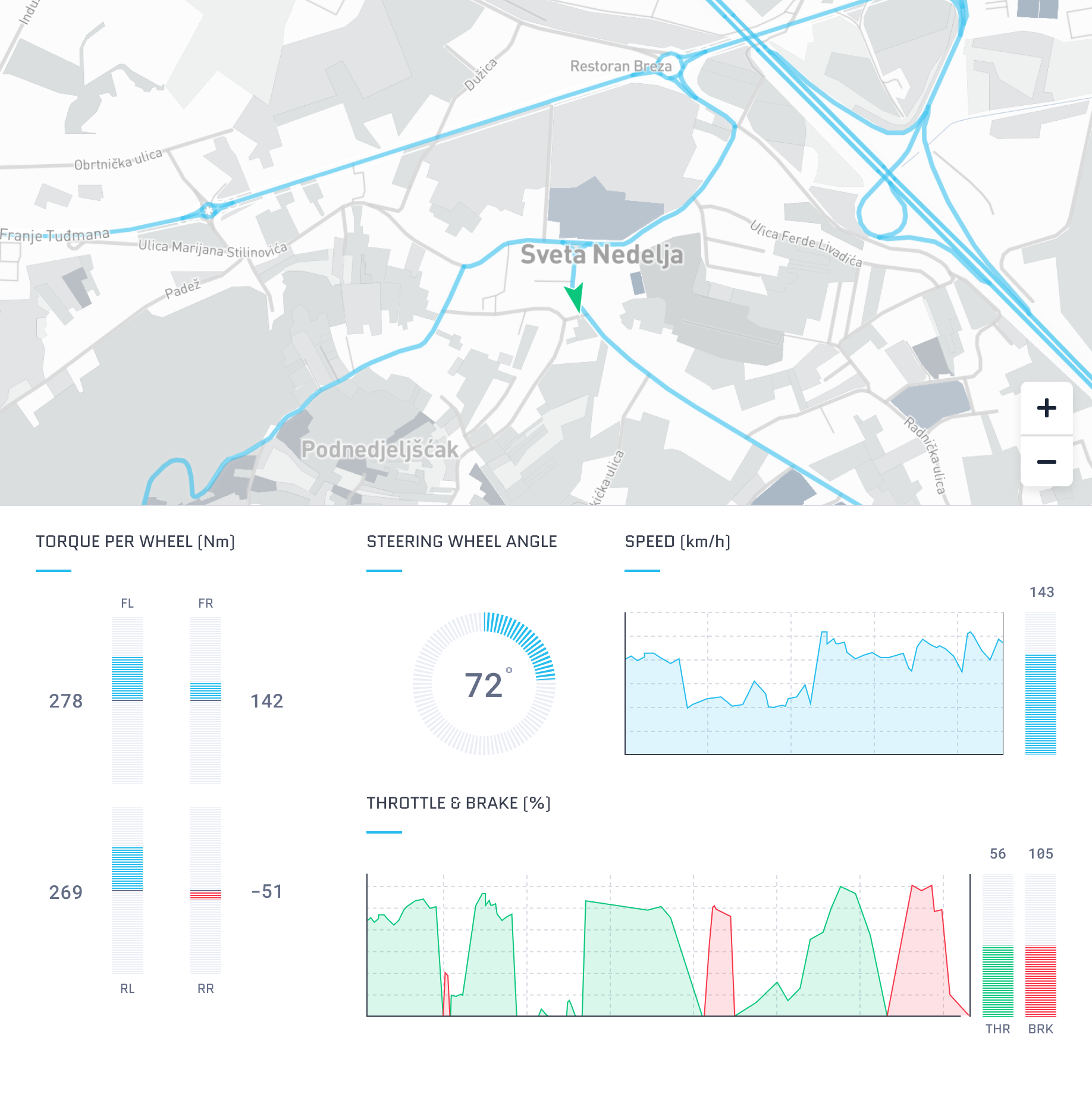Open the TORQUE PER WHEEL panel header
1092x1094 pixels.
(136, 542)
